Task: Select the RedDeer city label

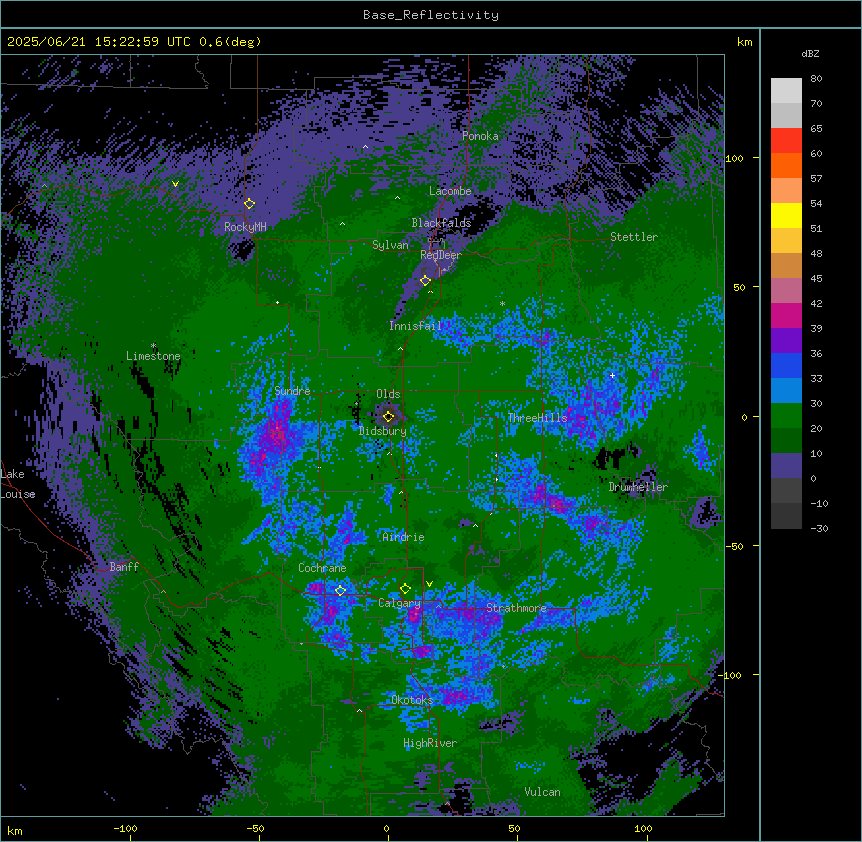Action: pos(440,255)
